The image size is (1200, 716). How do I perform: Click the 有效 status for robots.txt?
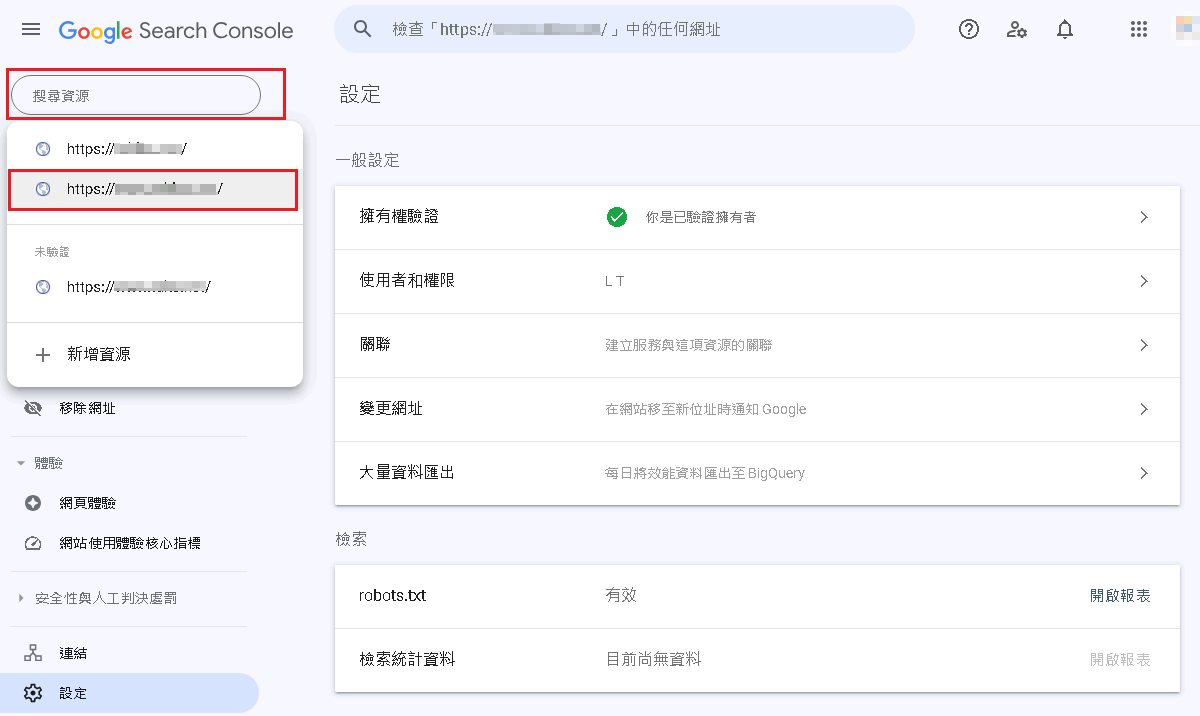pyautogui.click(x=621, y=595)
